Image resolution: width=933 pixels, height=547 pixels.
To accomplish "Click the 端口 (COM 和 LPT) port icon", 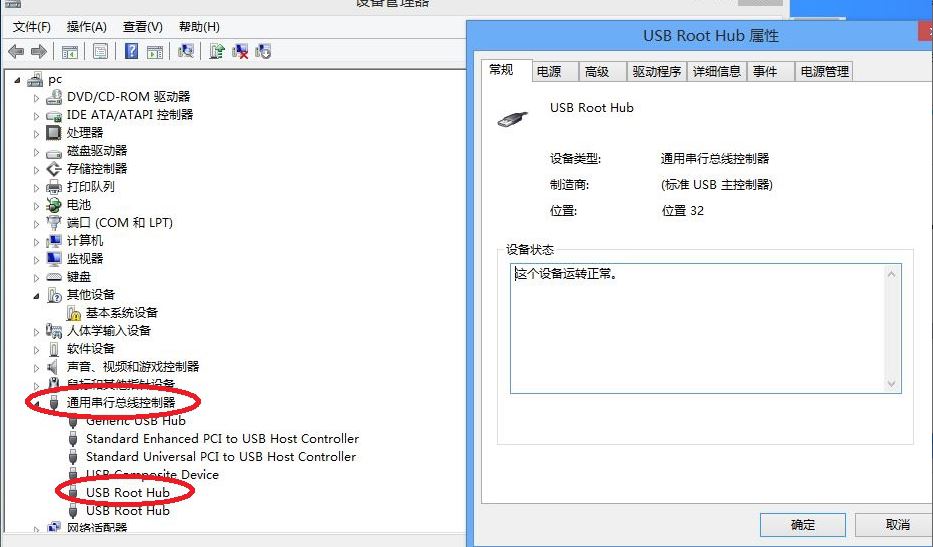I will 54,223.
